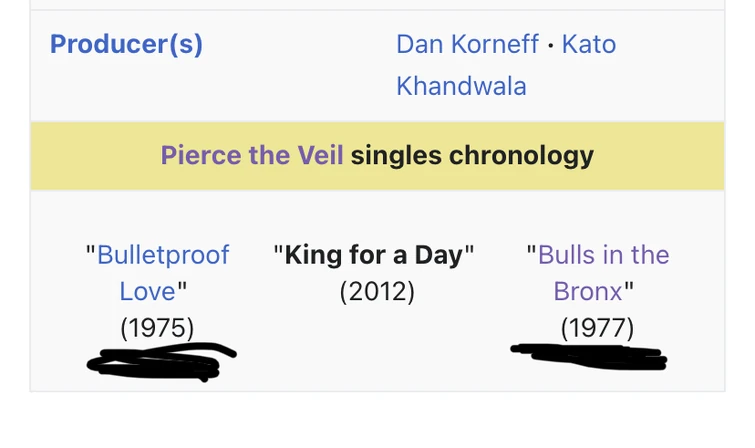This screenshot has width=755, height=448.
Task: Click the 'Khandwala' surname link
Action: 461,86
